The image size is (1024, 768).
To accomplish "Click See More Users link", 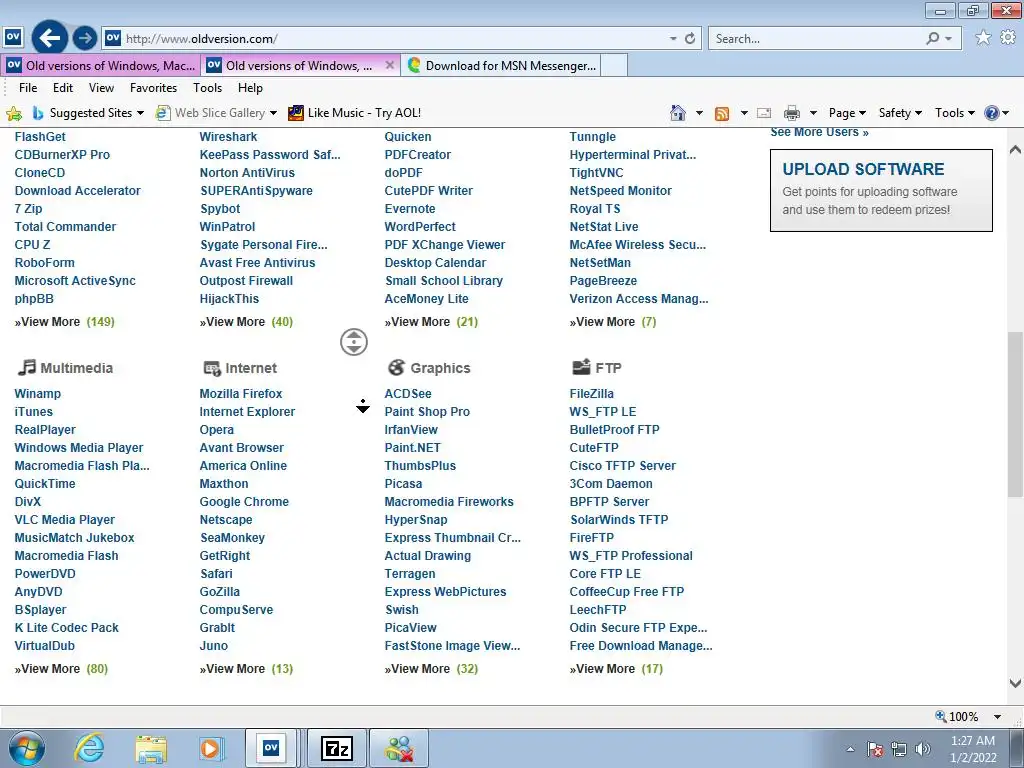I will click(x=819, y=132).
